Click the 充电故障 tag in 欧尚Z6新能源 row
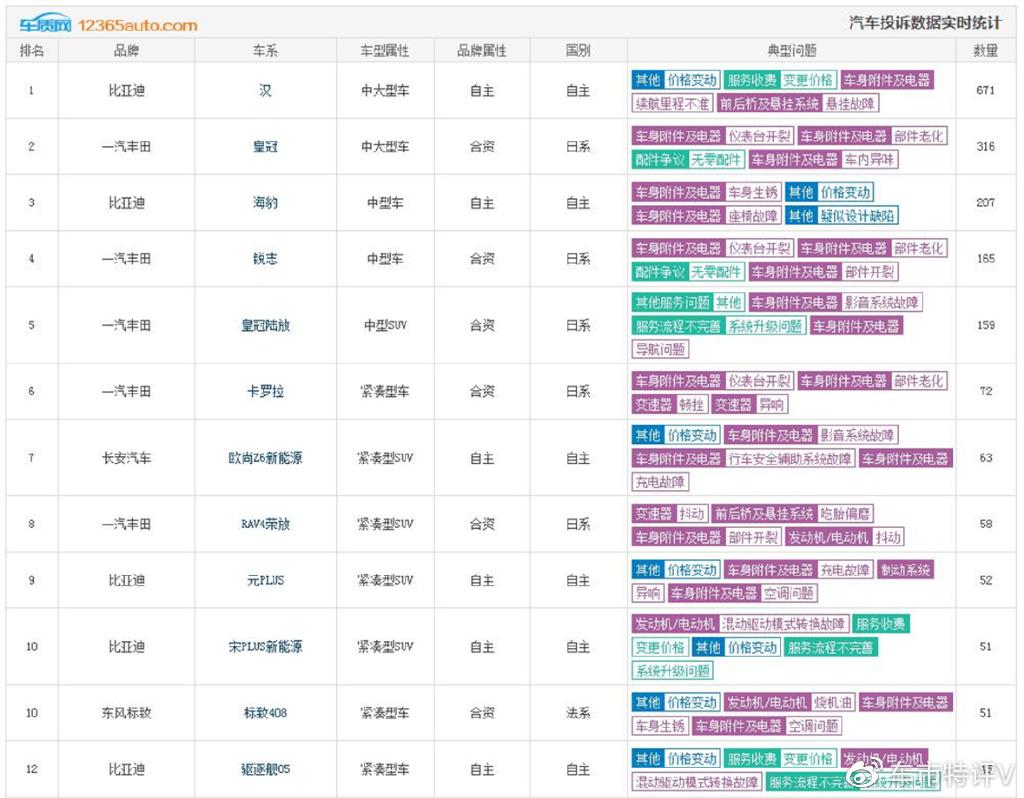 pos(660,482)
